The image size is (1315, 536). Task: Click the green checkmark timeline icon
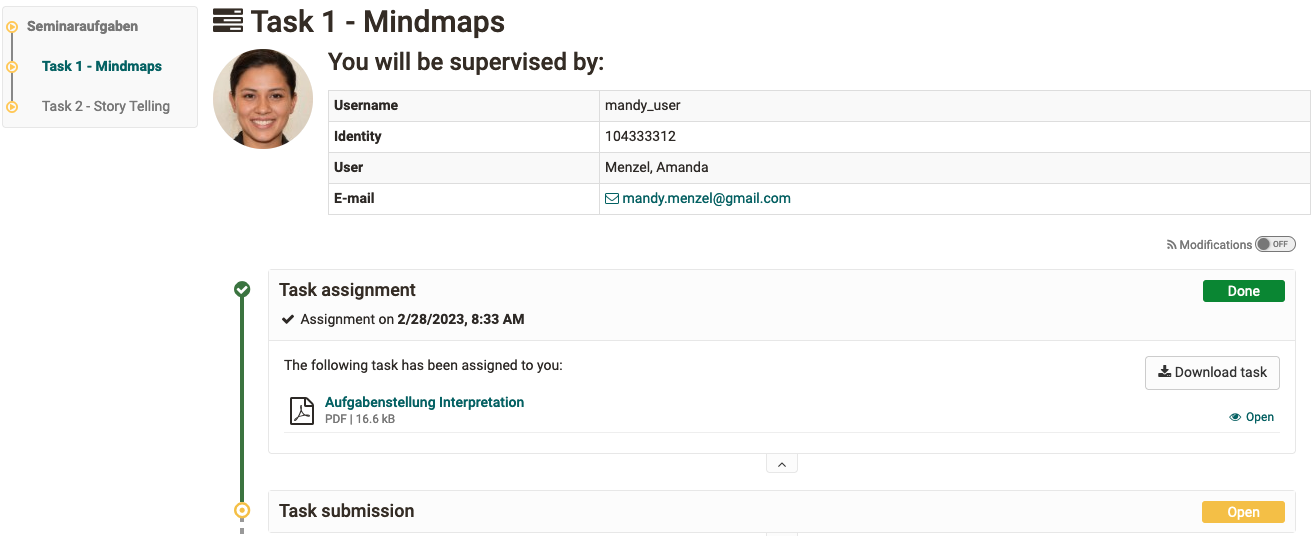click(242, 290)
